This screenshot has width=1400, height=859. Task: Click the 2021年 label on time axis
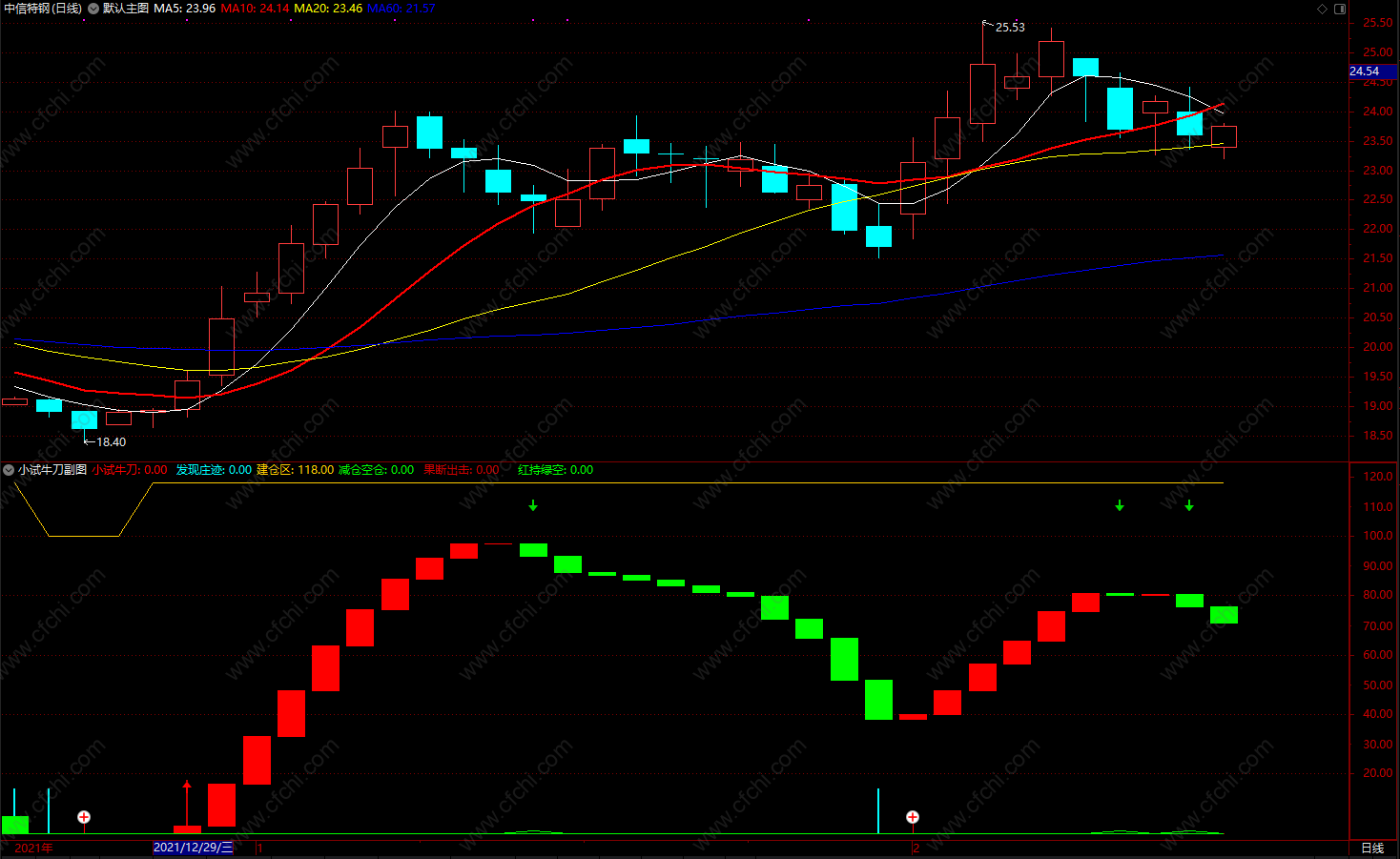[x=34, y=848]
